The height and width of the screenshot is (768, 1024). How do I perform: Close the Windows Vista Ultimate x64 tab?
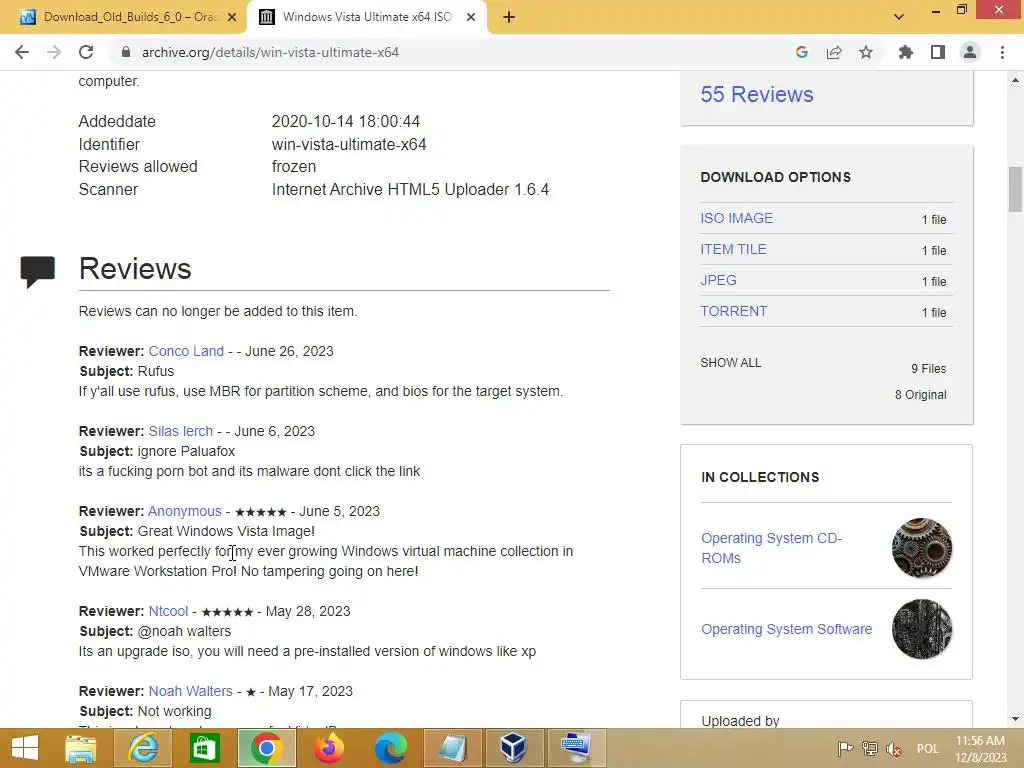tap(471, 18)
